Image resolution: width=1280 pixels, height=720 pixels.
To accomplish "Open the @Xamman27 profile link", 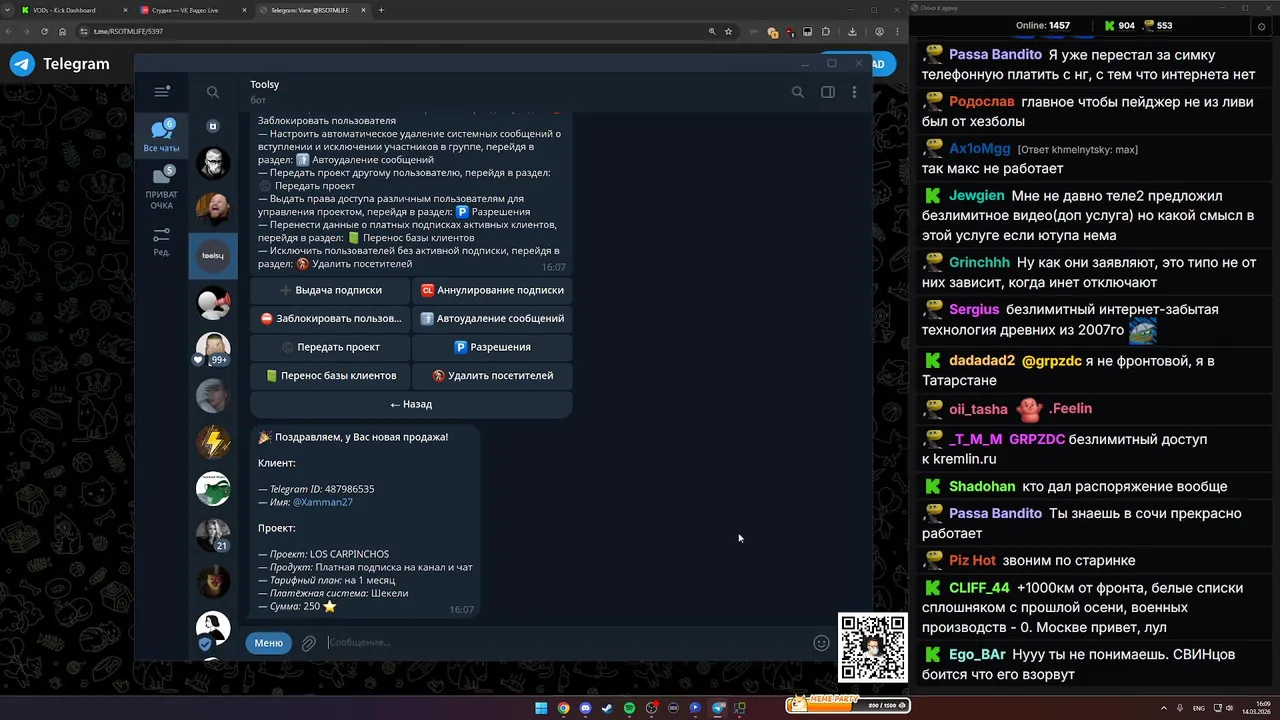I will pos(323,502).
